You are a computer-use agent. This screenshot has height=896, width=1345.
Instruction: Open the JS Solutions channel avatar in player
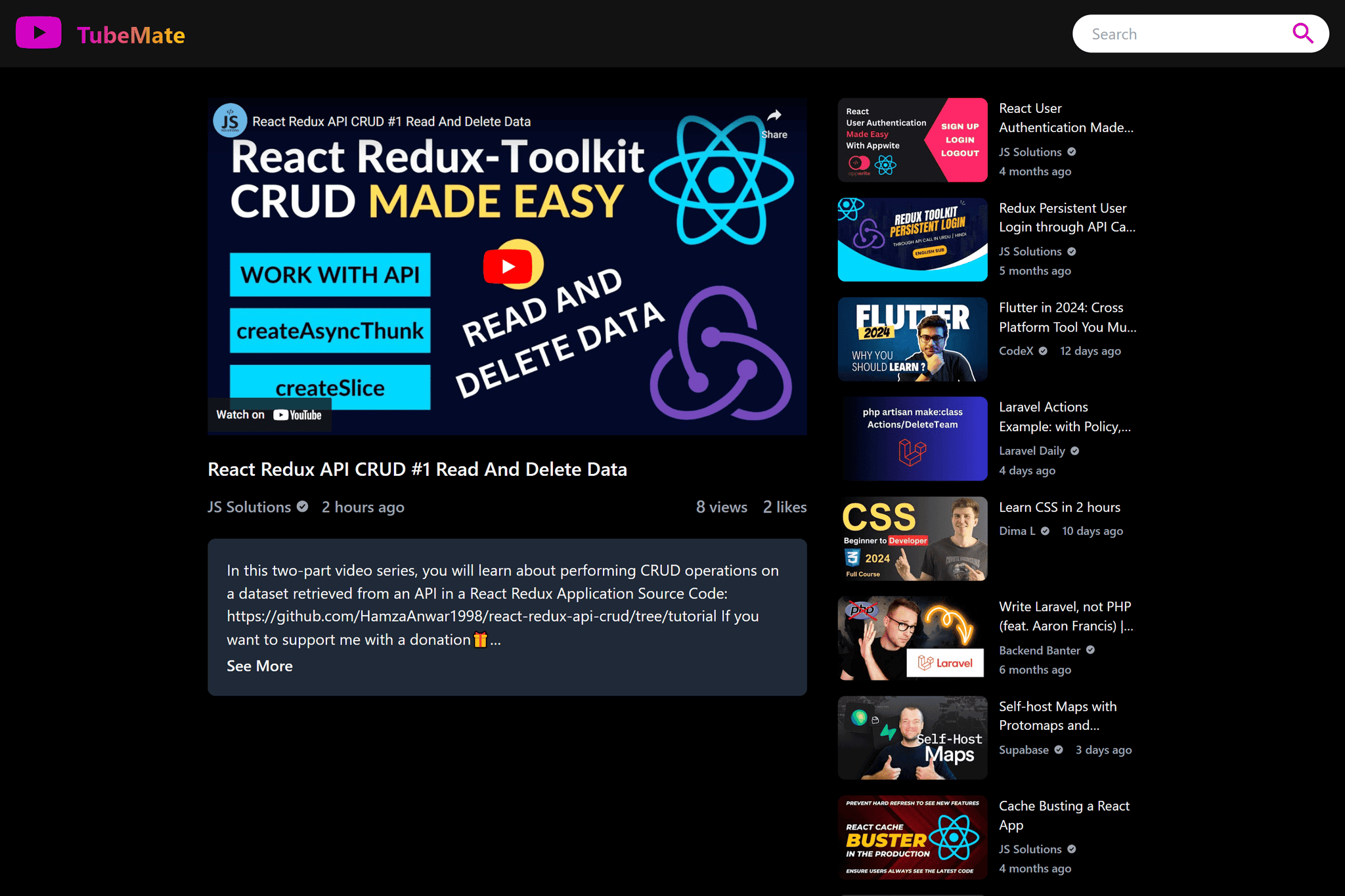pos(230,121)
